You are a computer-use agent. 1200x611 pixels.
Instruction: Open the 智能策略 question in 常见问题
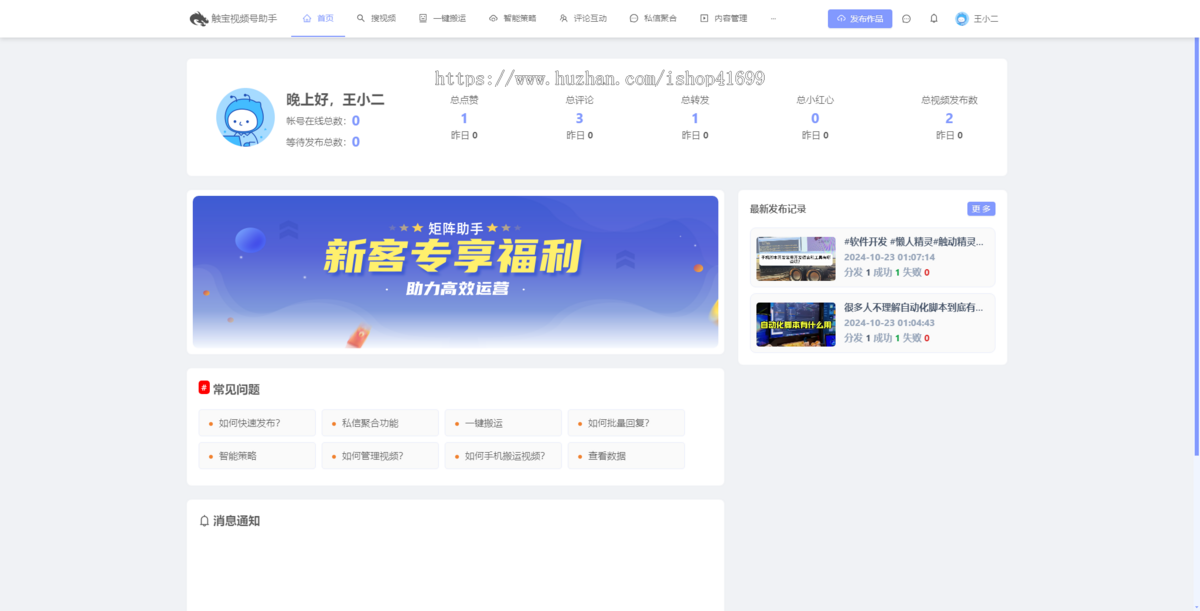pyautogui.click(x=257, y=456)
